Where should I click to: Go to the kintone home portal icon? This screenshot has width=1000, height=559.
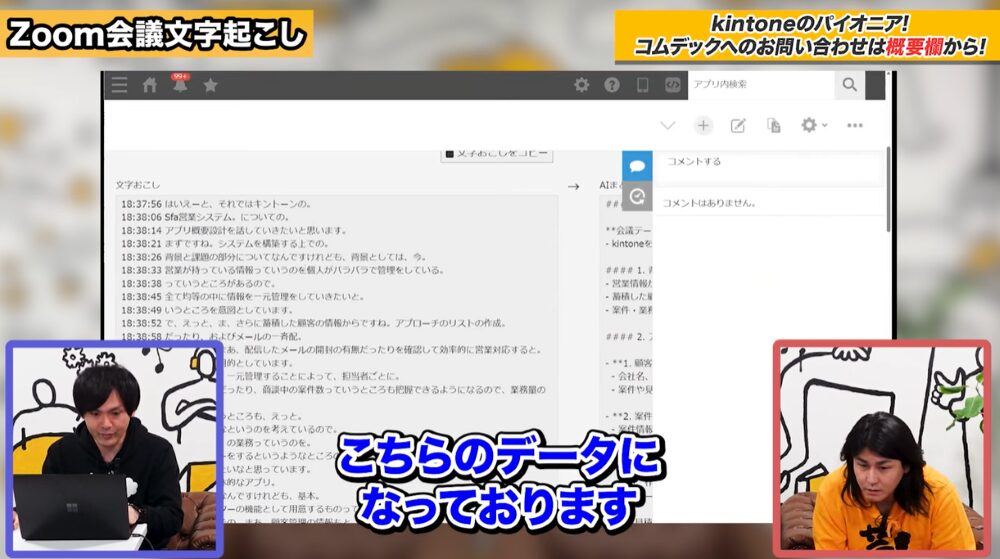tap(150, 85)
